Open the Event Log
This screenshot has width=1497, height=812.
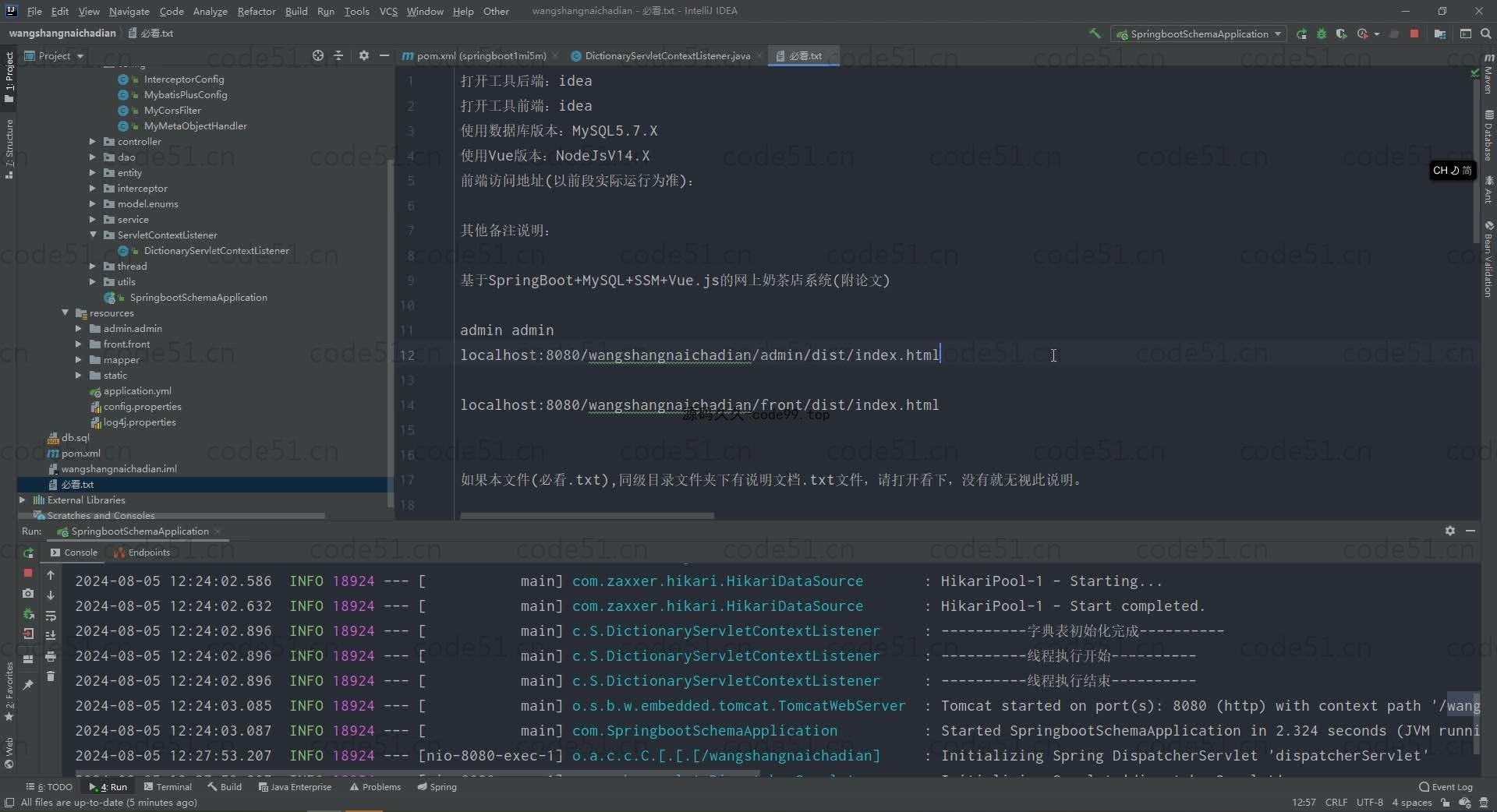coord(1446,787)
